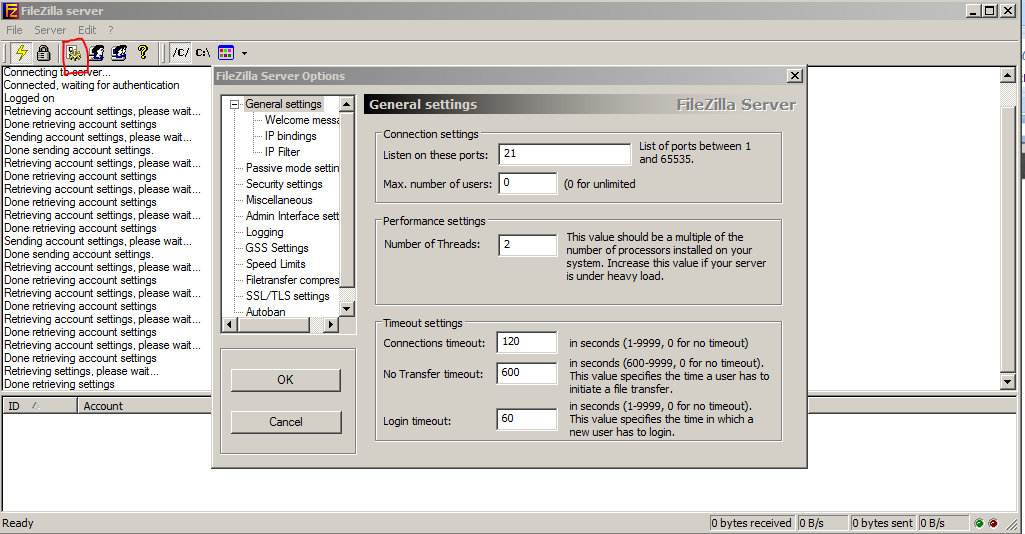Open the ? help menu
Image resolution: width=1025 pixels, height=534 pixels.
coord(110,30)
